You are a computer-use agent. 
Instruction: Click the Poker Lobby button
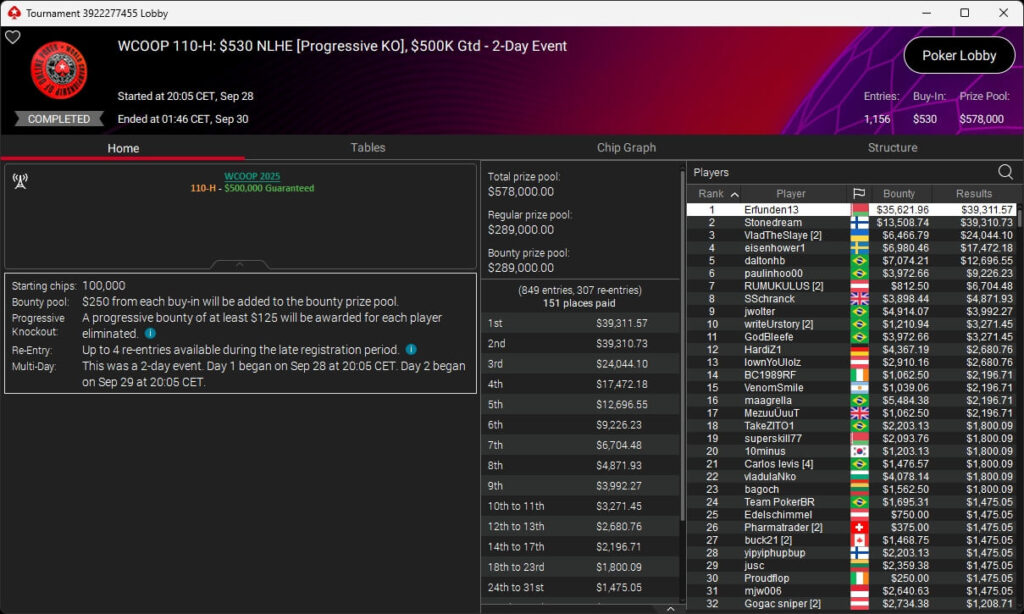click(x=959, y=56)
